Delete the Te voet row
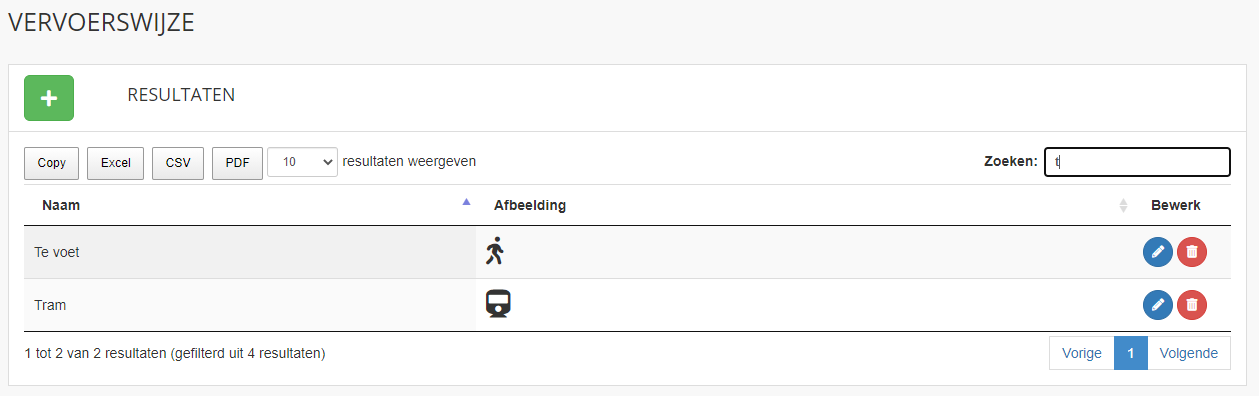Image resolution: width=1259 pixels, height=396 pixels. 1192,252
